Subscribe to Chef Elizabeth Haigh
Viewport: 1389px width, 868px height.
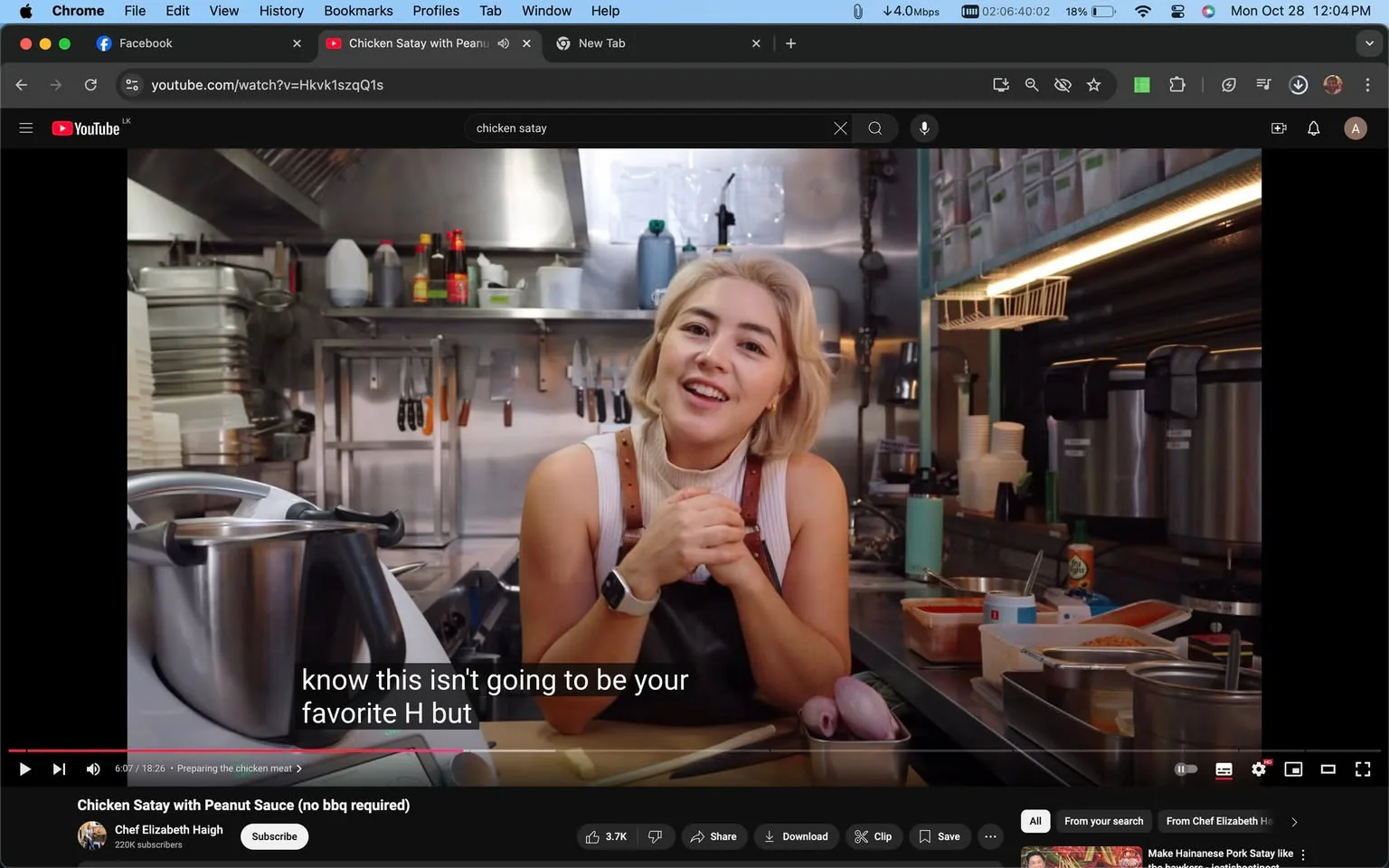point(274,836)
